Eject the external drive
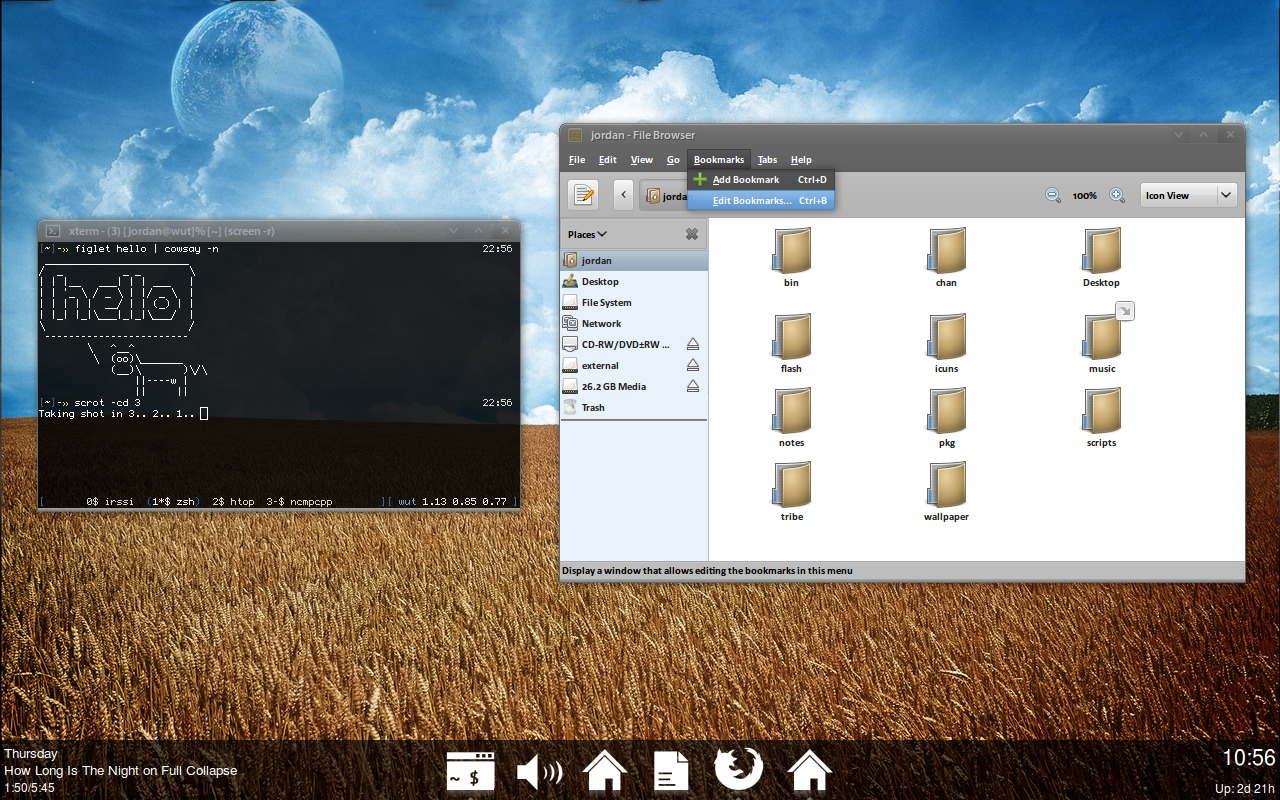Image resolution: width=1280 pixels, height=800 pixels. [693, 365]
